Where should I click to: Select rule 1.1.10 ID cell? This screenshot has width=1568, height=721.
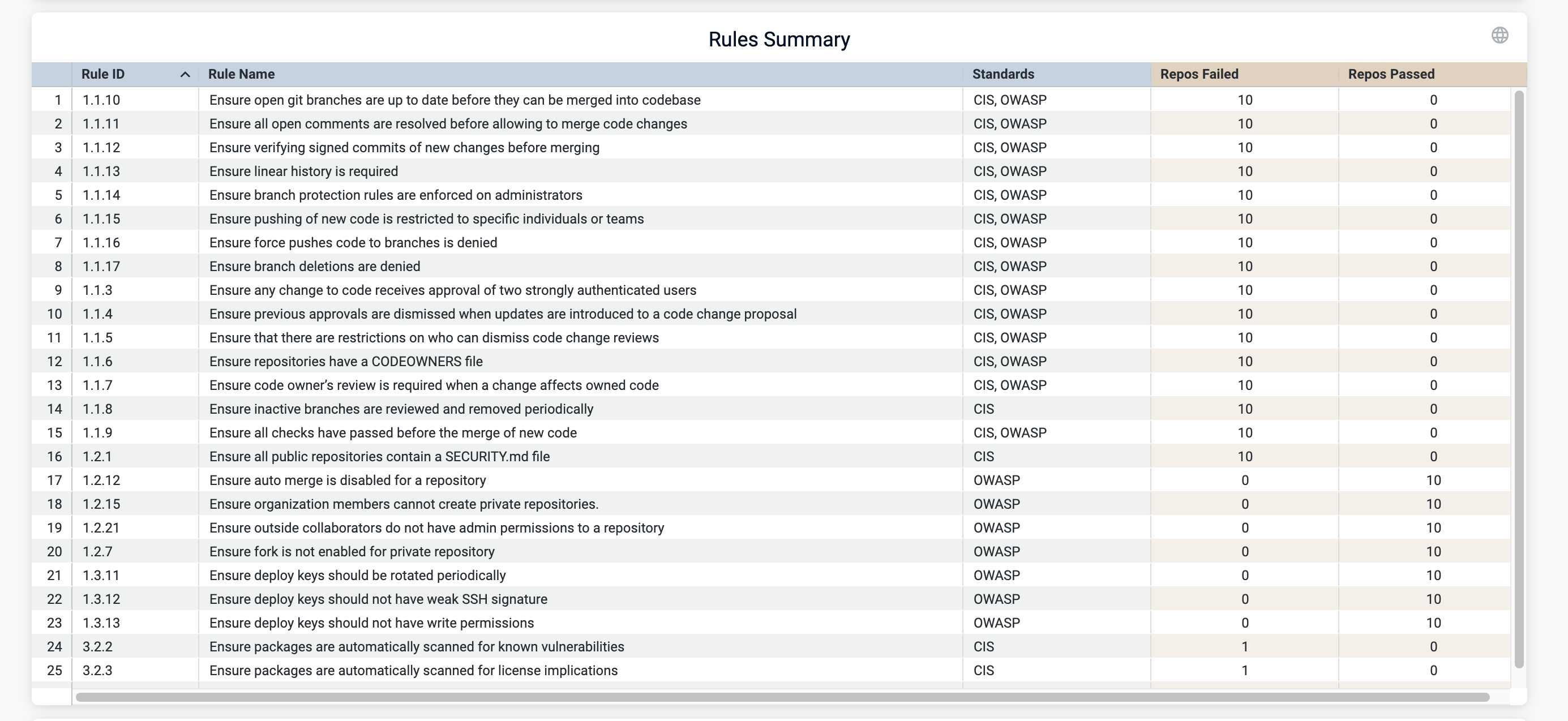coord(101,100)
